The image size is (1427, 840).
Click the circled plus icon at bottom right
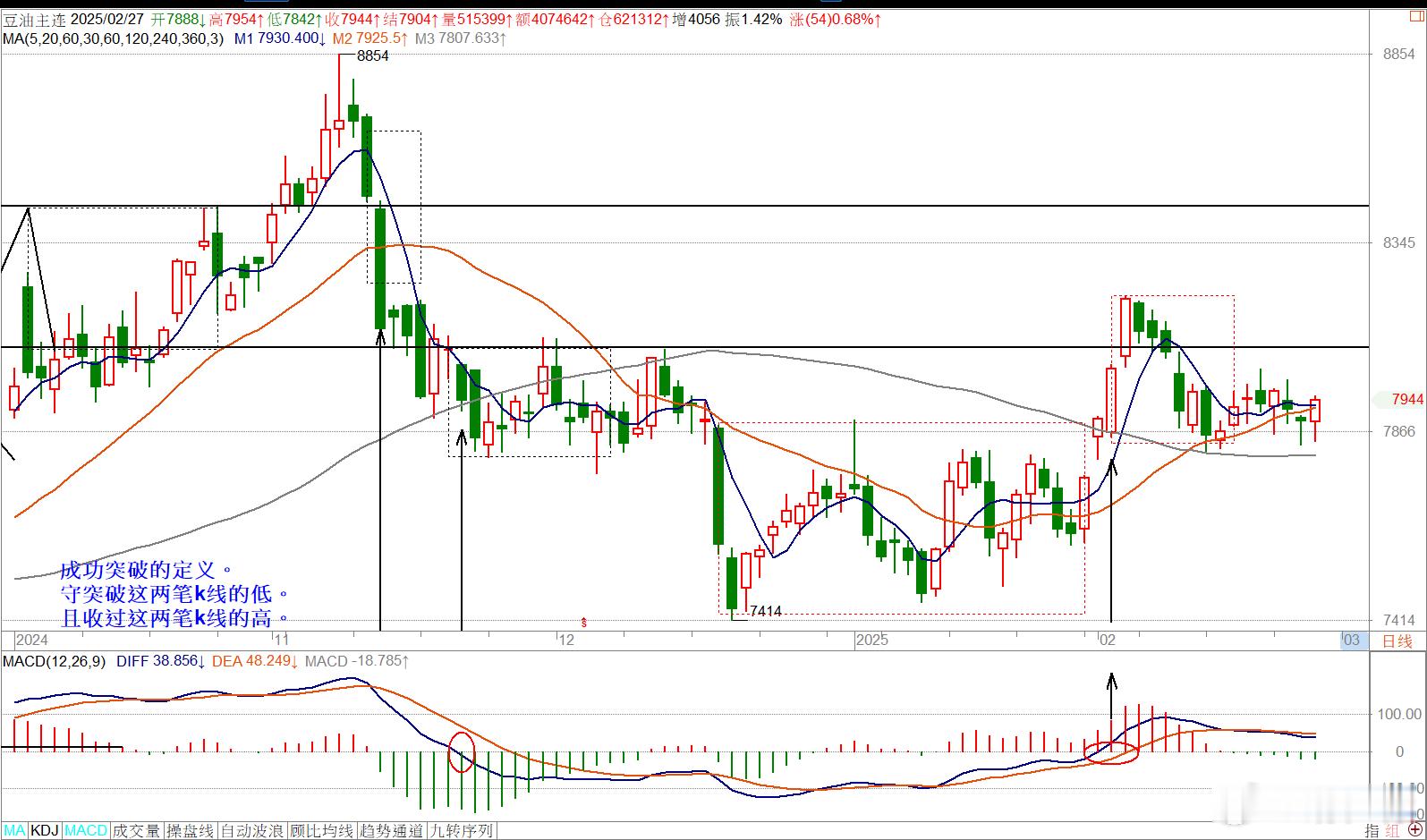click(1415, 830)
